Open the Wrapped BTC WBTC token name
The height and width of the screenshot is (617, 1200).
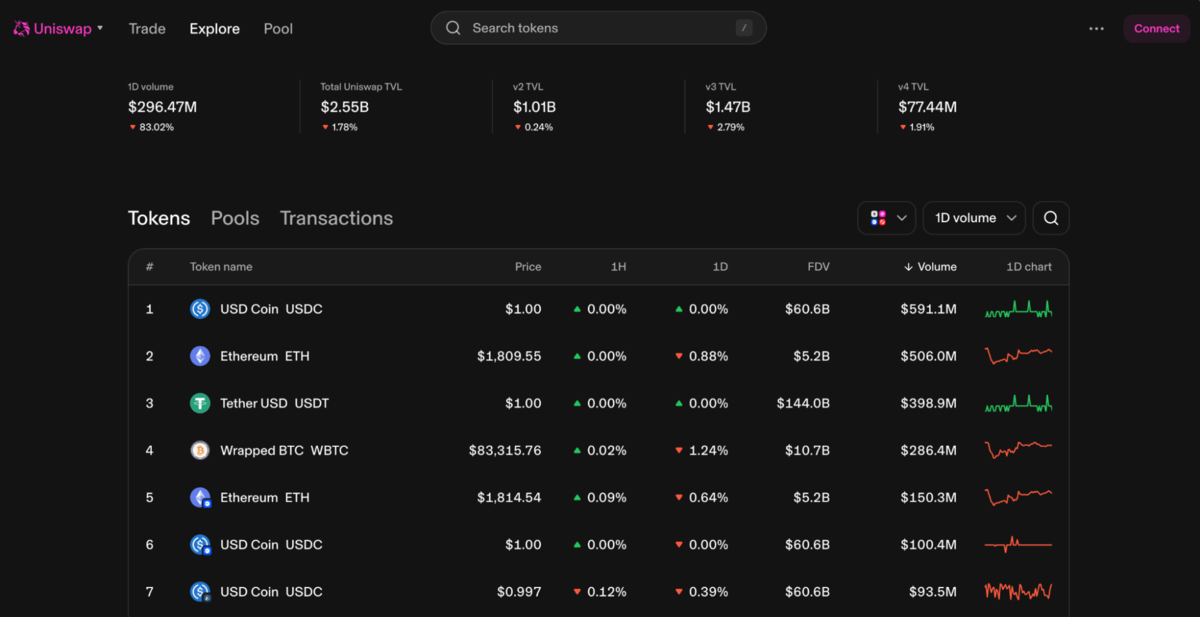[284, 450]
